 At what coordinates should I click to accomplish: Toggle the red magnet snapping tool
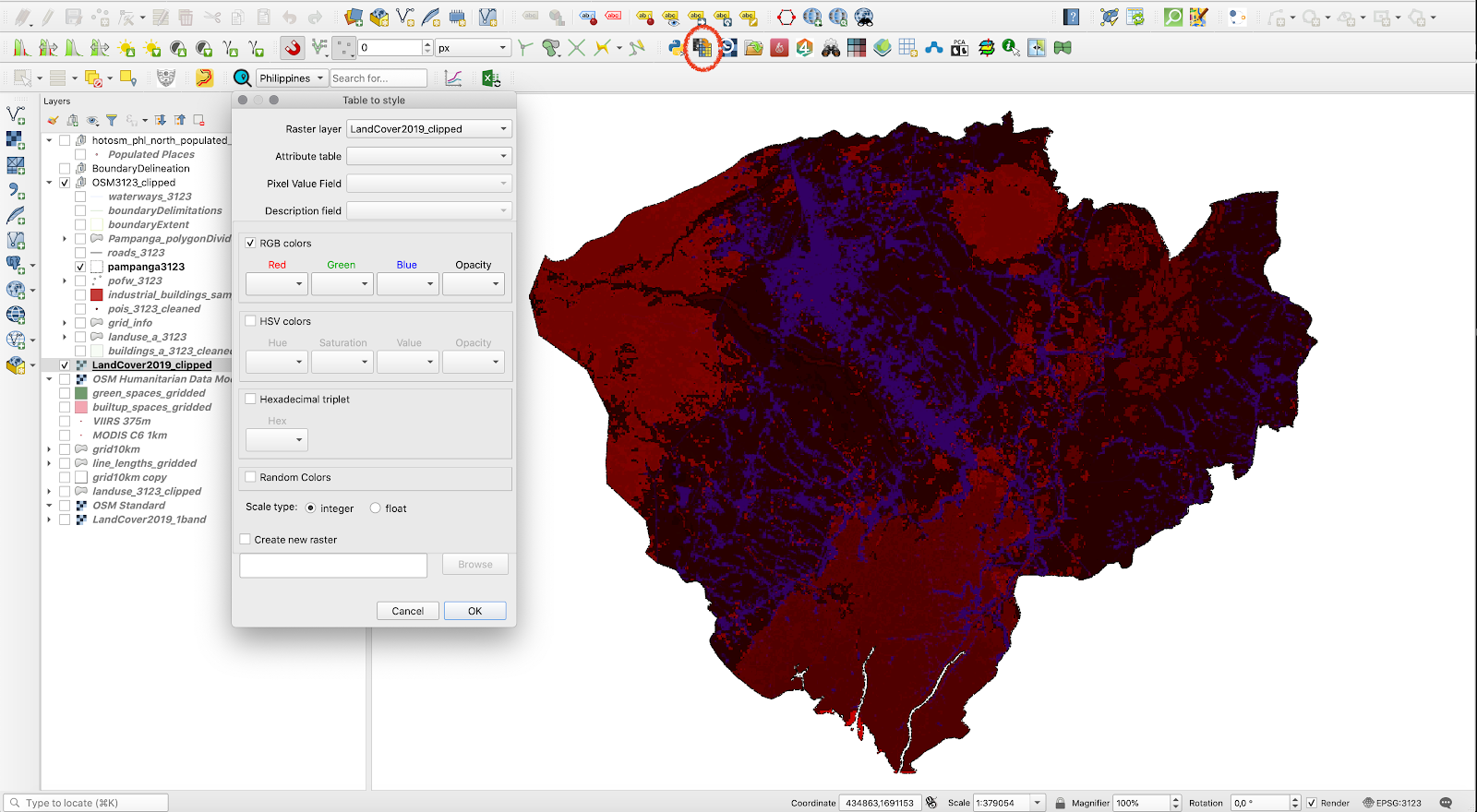point(293,48)
